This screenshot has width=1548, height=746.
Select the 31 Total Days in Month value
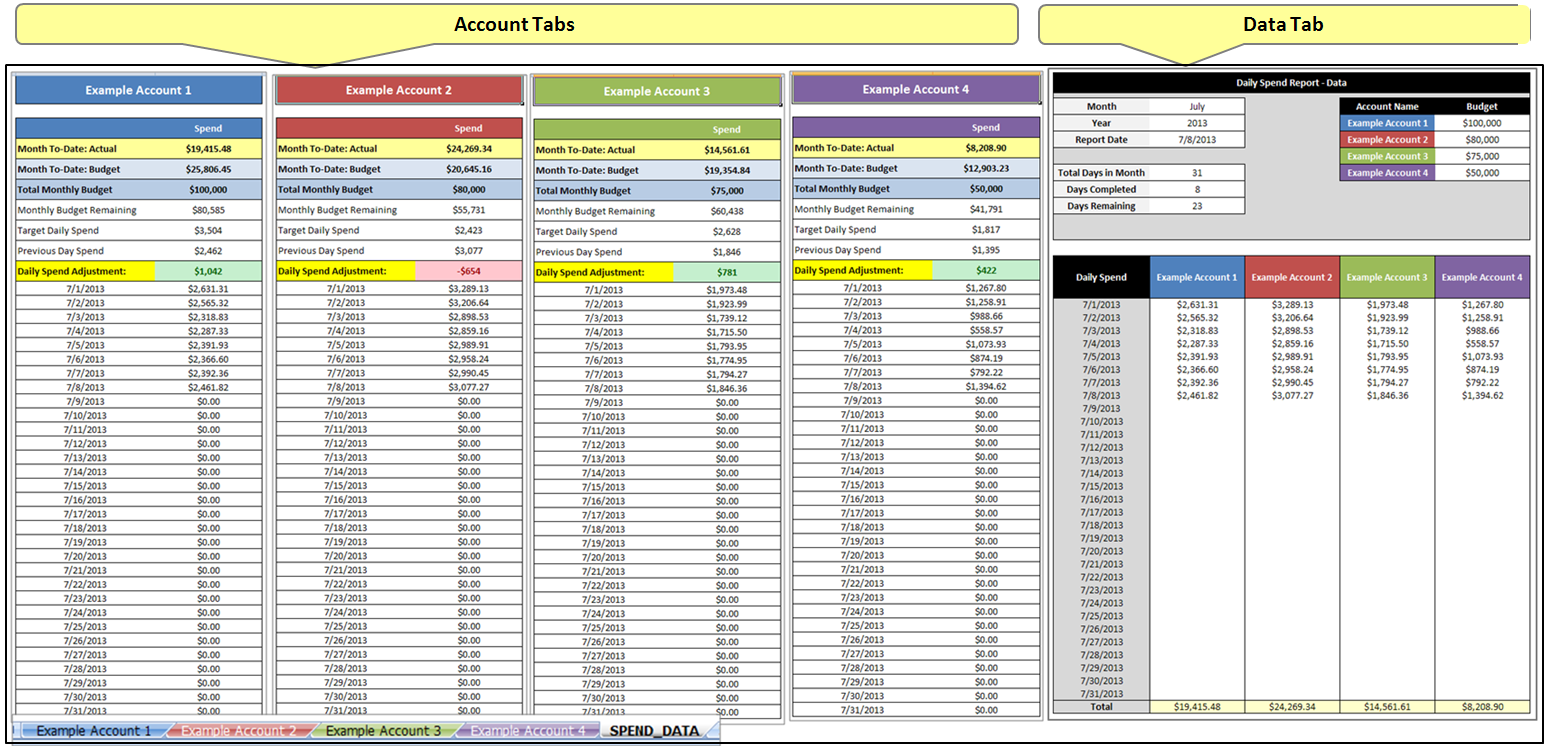1197,173
